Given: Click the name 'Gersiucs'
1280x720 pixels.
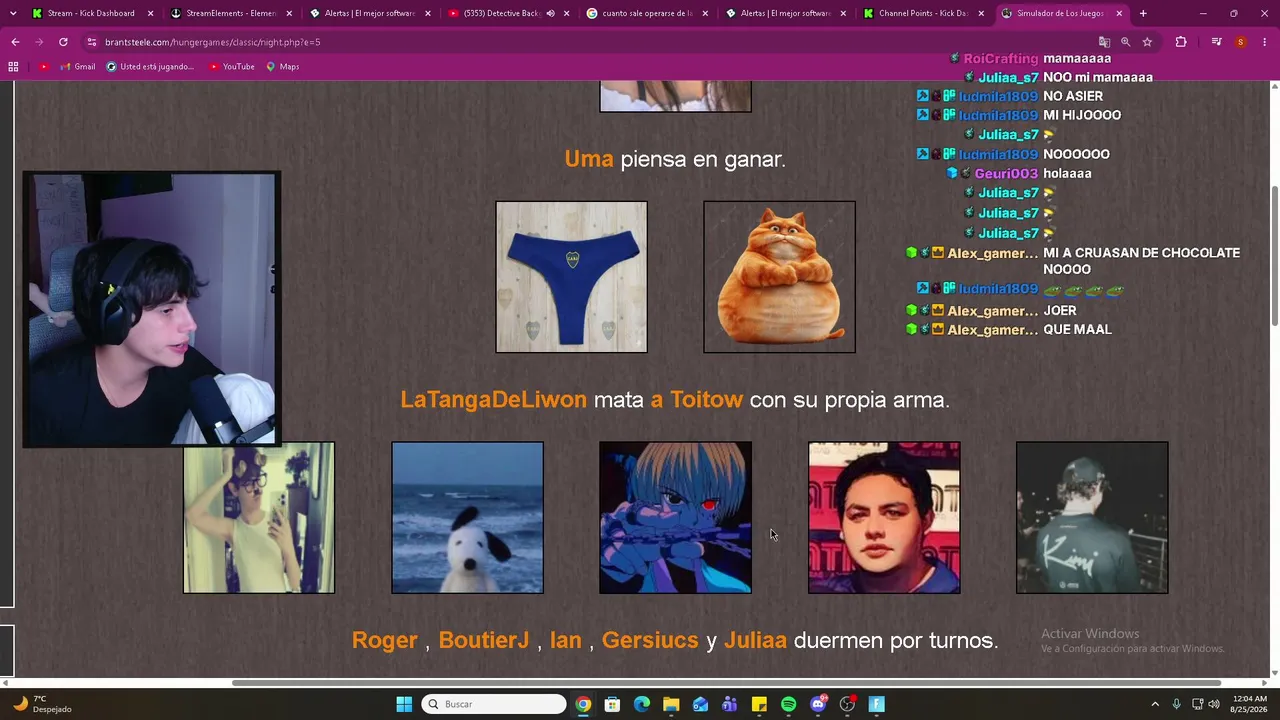Looking at the screenshot, I should (650, 641).
